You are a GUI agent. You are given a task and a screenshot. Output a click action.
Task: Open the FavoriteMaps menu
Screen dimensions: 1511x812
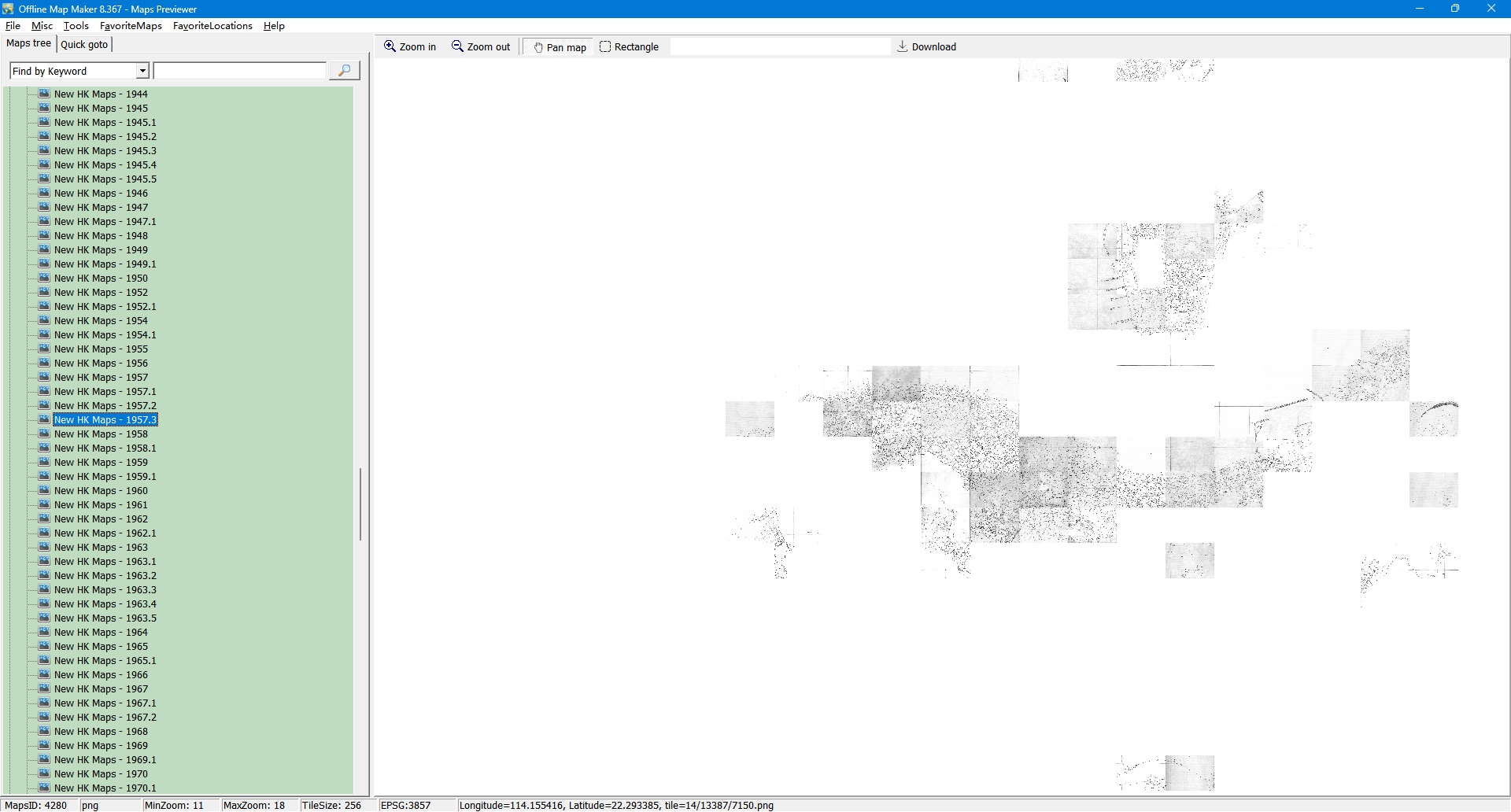coord(131,26)
